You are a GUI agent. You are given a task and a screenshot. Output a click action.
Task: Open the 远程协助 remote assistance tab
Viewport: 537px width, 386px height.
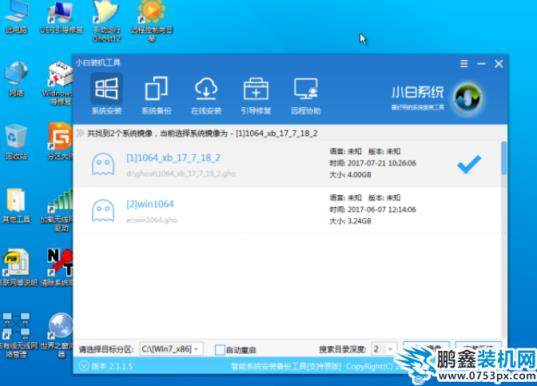(306, 95)
